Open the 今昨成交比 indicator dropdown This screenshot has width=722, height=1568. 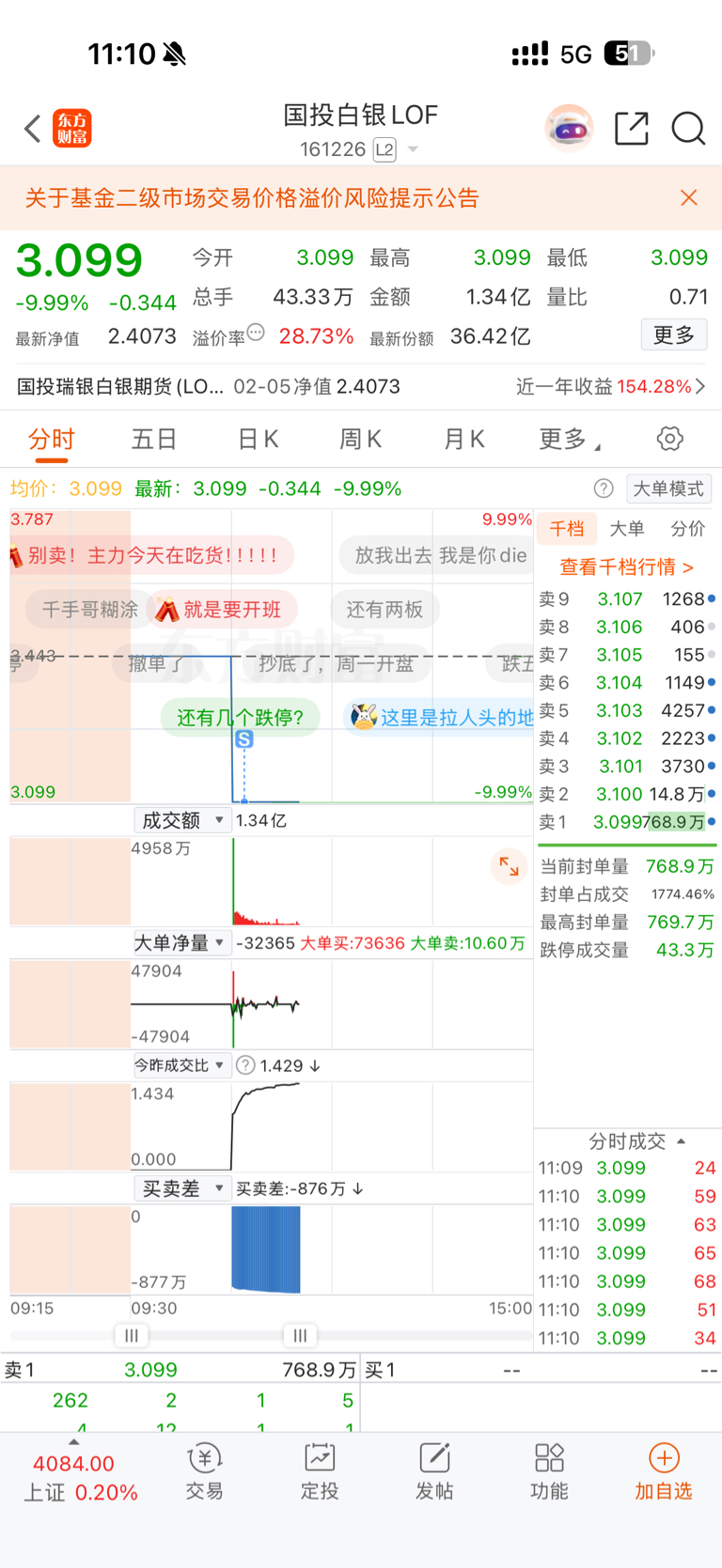(x=181, y=1065)
